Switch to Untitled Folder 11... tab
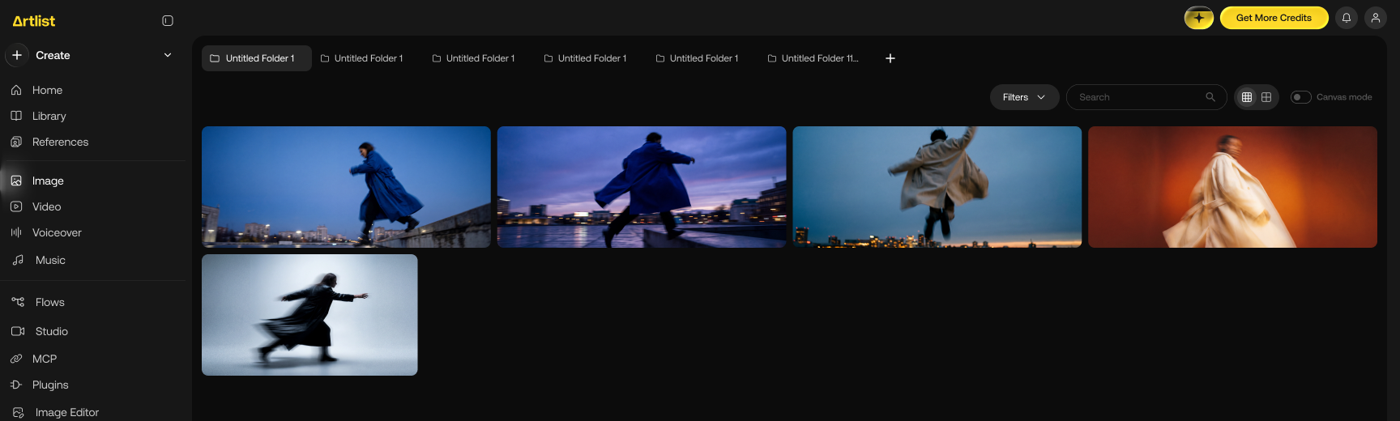This screenshot has height=421, width=1400. (x=813, y=58)
